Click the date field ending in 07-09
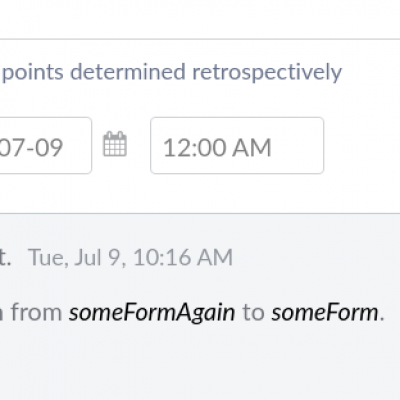400x400 pixels. click(46, 145)
